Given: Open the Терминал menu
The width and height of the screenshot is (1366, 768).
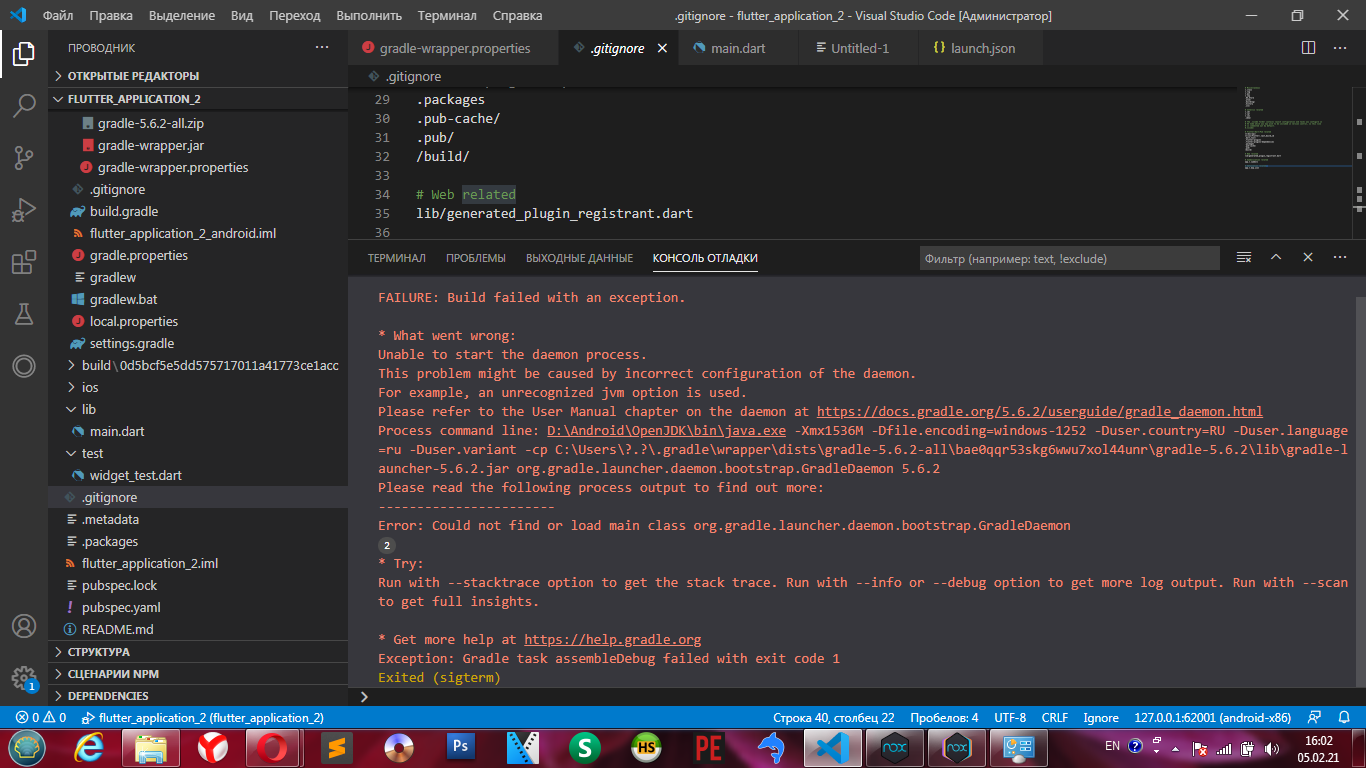Looking at the screenshot, I should coord(447,16).
